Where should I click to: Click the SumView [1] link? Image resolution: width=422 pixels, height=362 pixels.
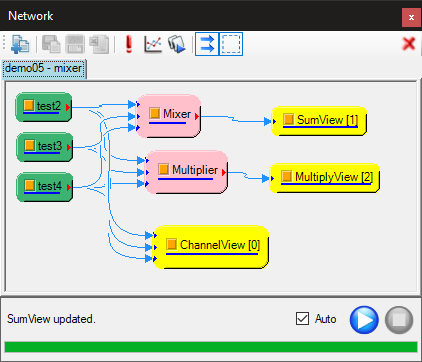point(327,120)
